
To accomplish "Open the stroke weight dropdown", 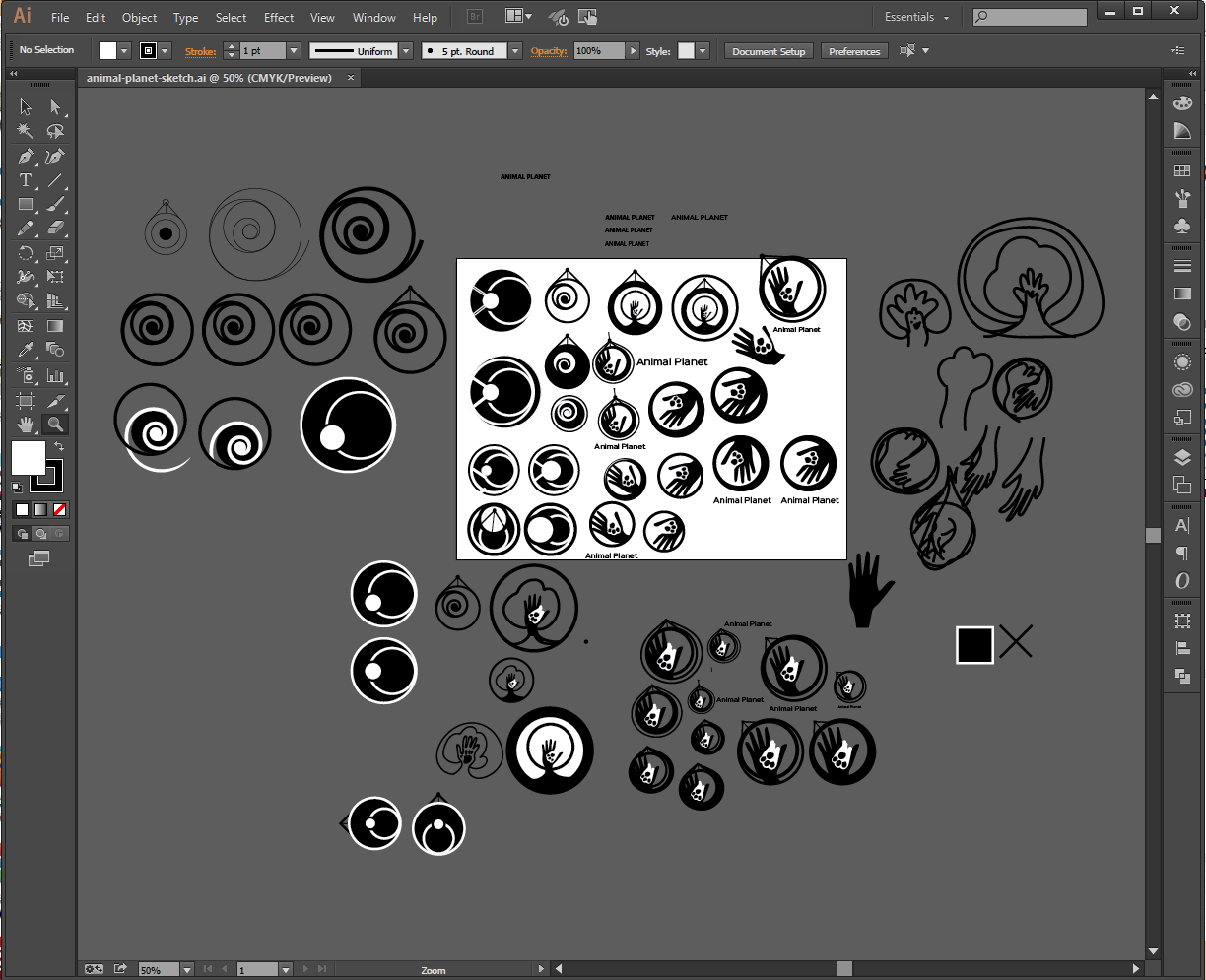I will tap(294, 51).
